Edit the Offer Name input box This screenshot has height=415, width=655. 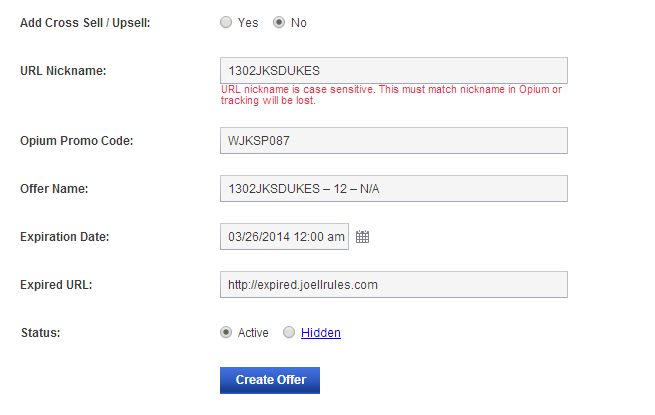(394, 188)
